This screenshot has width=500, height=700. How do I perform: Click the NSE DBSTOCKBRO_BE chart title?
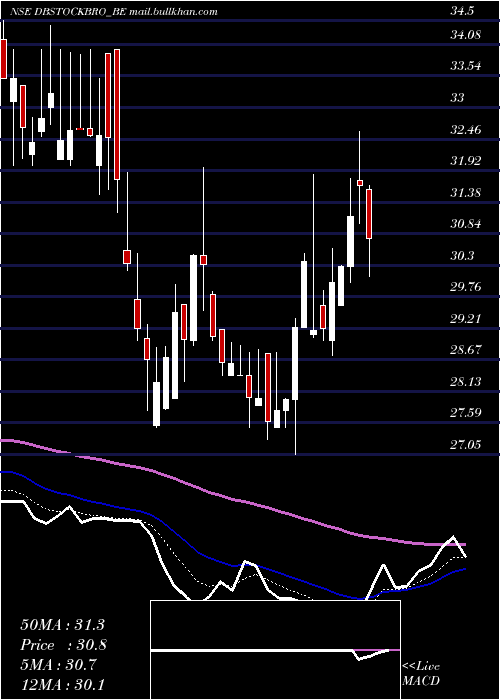[x=114, y=12]
